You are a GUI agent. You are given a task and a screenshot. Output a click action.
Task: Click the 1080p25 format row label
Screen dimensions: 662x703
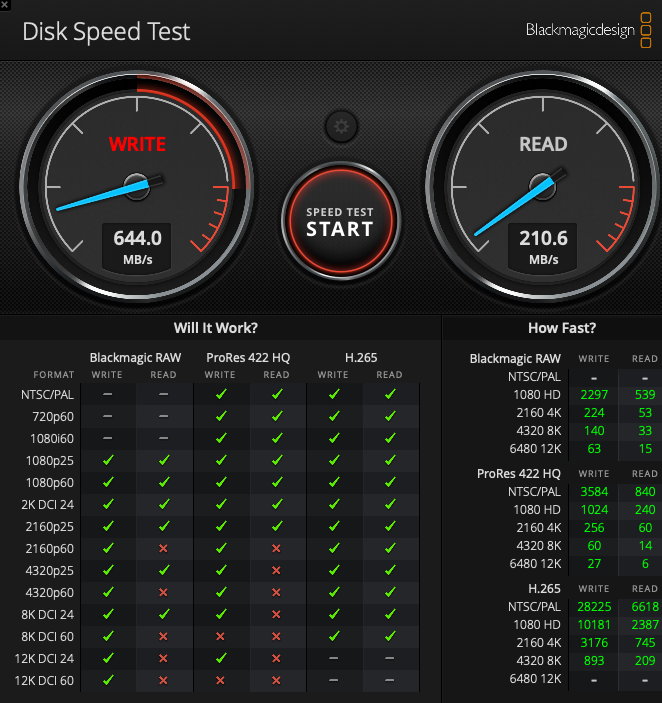[x=50, y=460]
